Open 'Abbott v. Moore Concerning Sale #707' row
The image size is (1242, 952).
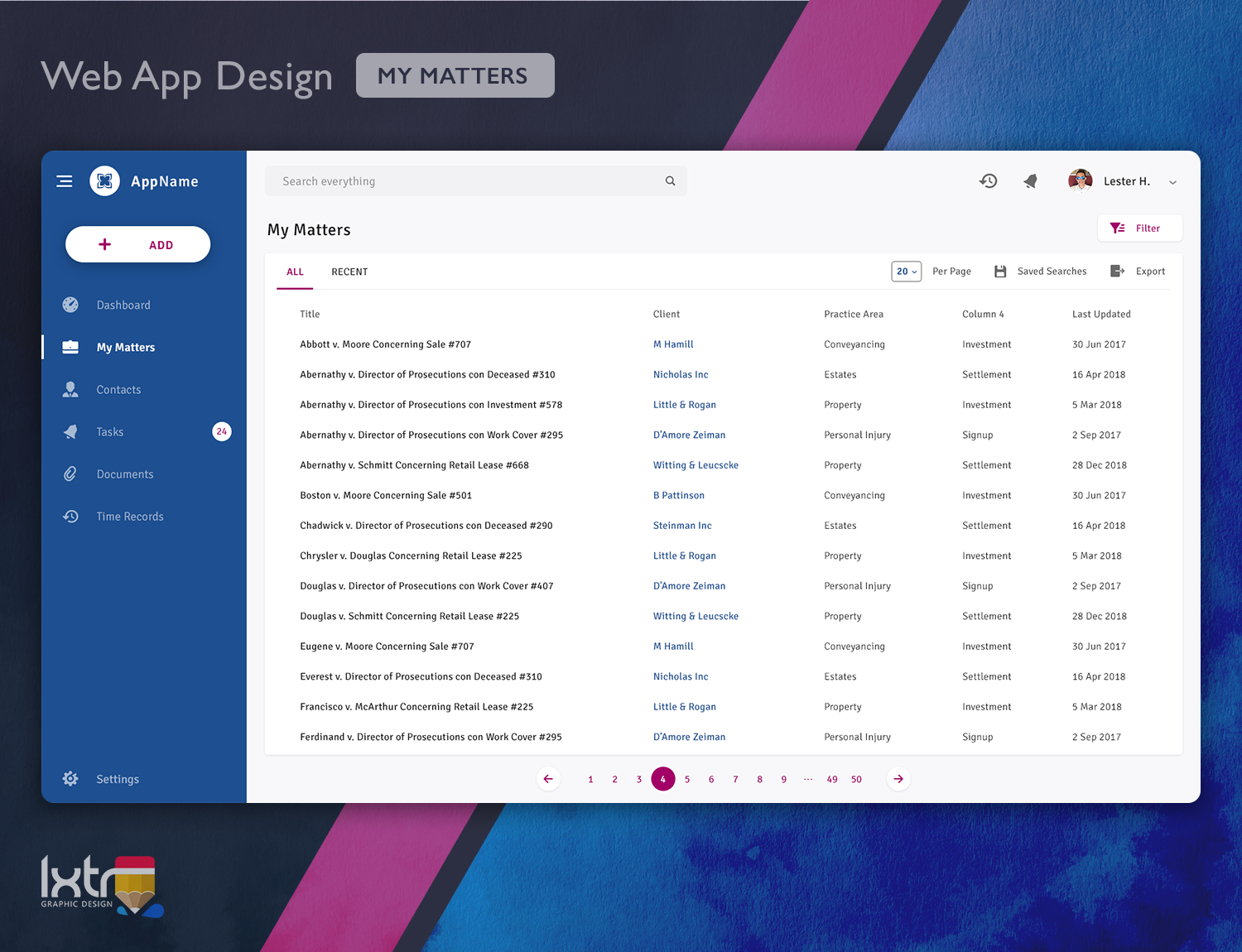pos(385,344)
